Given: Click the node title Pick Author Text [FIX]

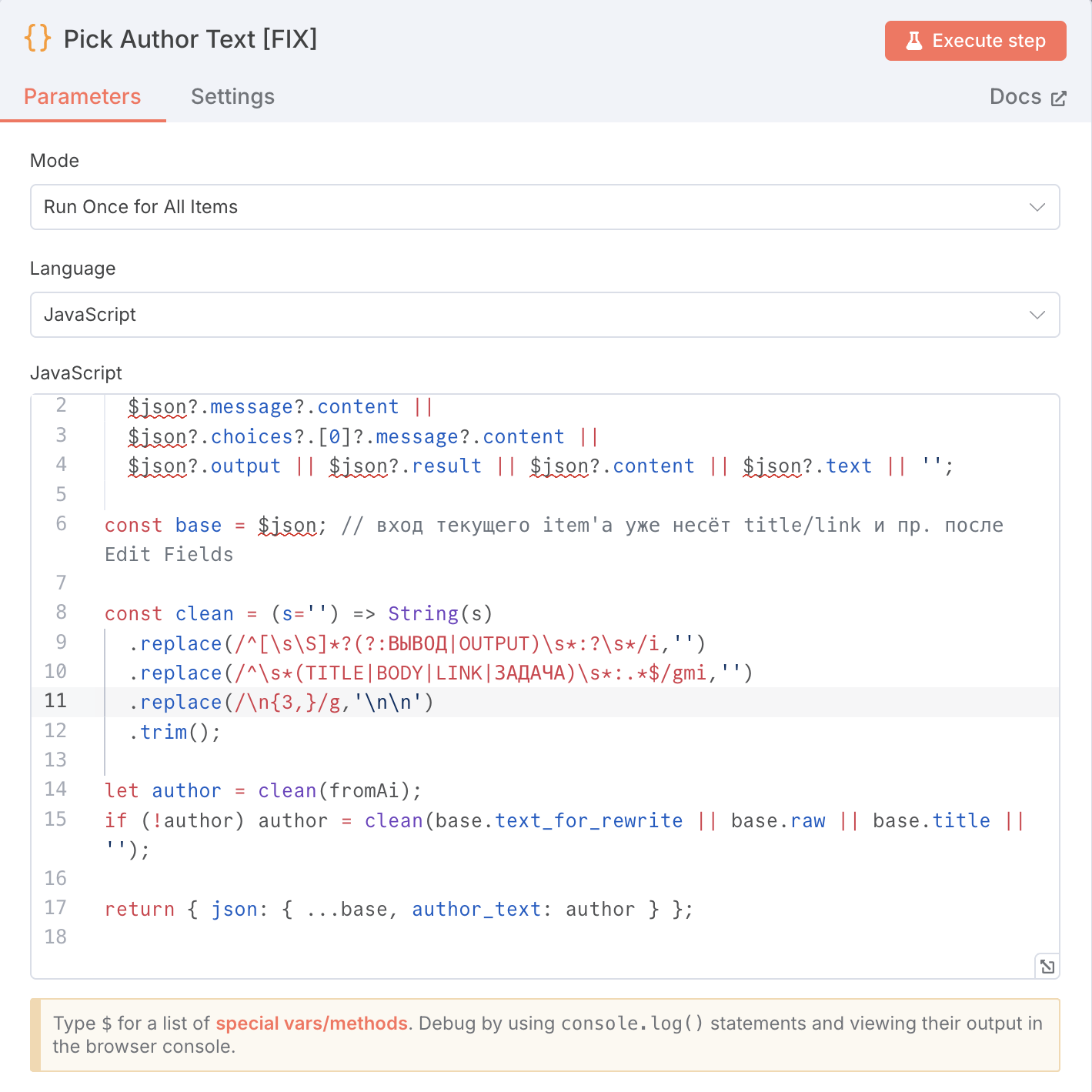Looking at the screenshot, I should point(190,39).
